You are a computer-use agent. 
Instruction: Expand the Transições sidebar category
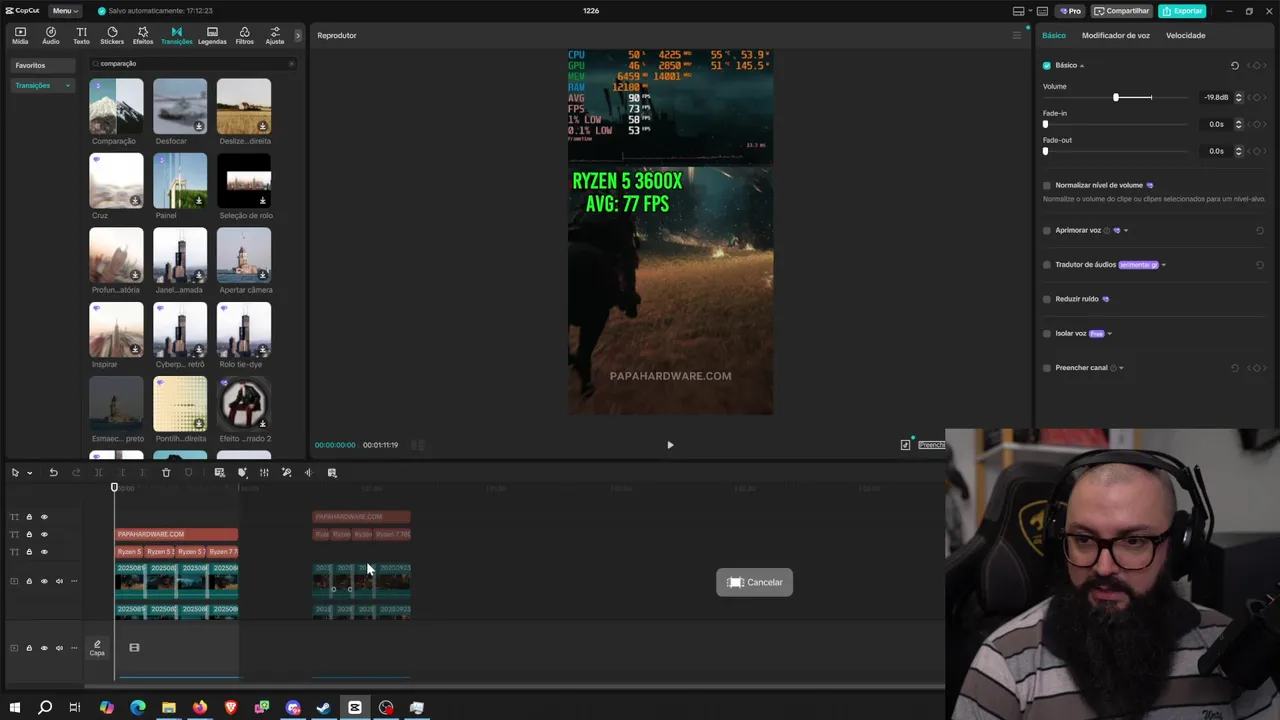[68, 86]
